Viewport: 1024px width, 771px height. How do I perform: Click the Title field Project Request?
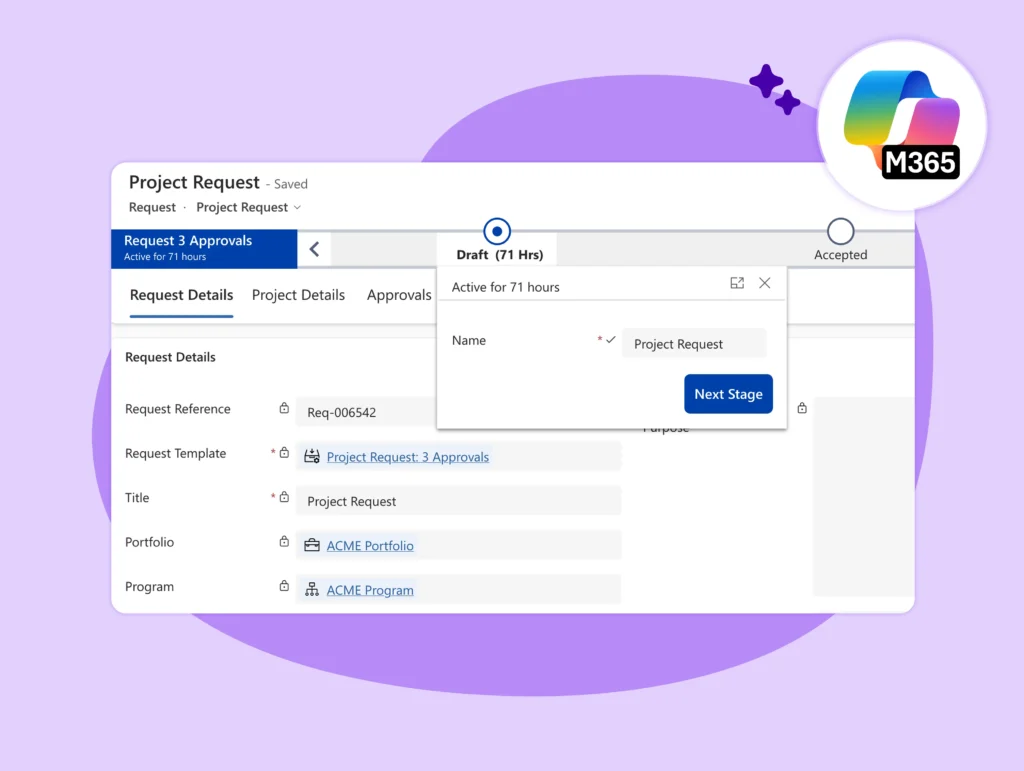458,501
